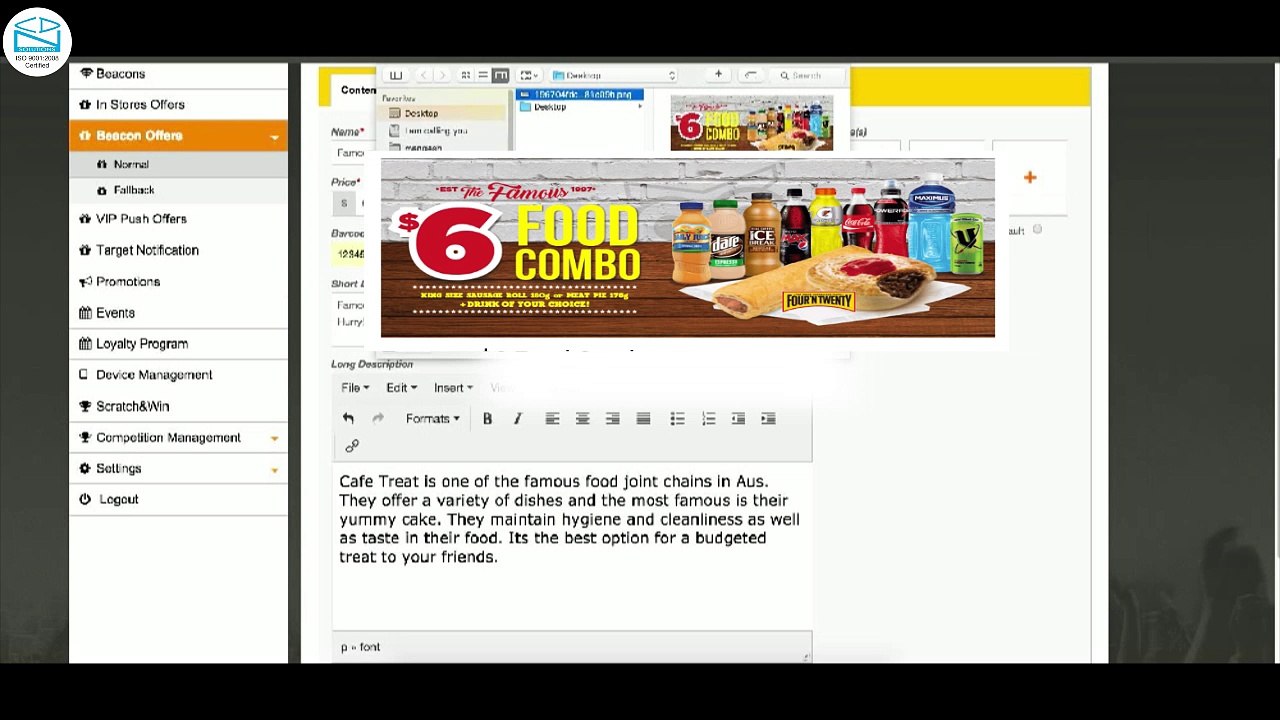1280x720 pixels.
Task: Expand the Competition Management submenu arrow
Action: click(x=274, y=438)
